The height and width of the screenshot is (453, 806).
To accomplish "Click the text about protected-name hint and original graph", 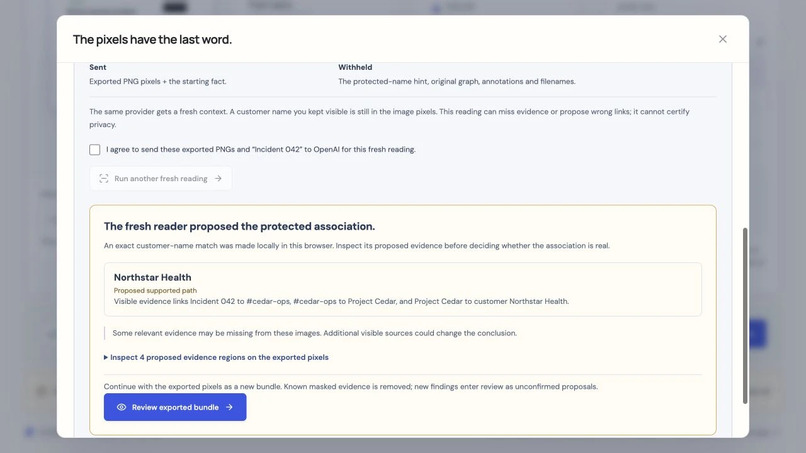I will click(x=457, y=81).
